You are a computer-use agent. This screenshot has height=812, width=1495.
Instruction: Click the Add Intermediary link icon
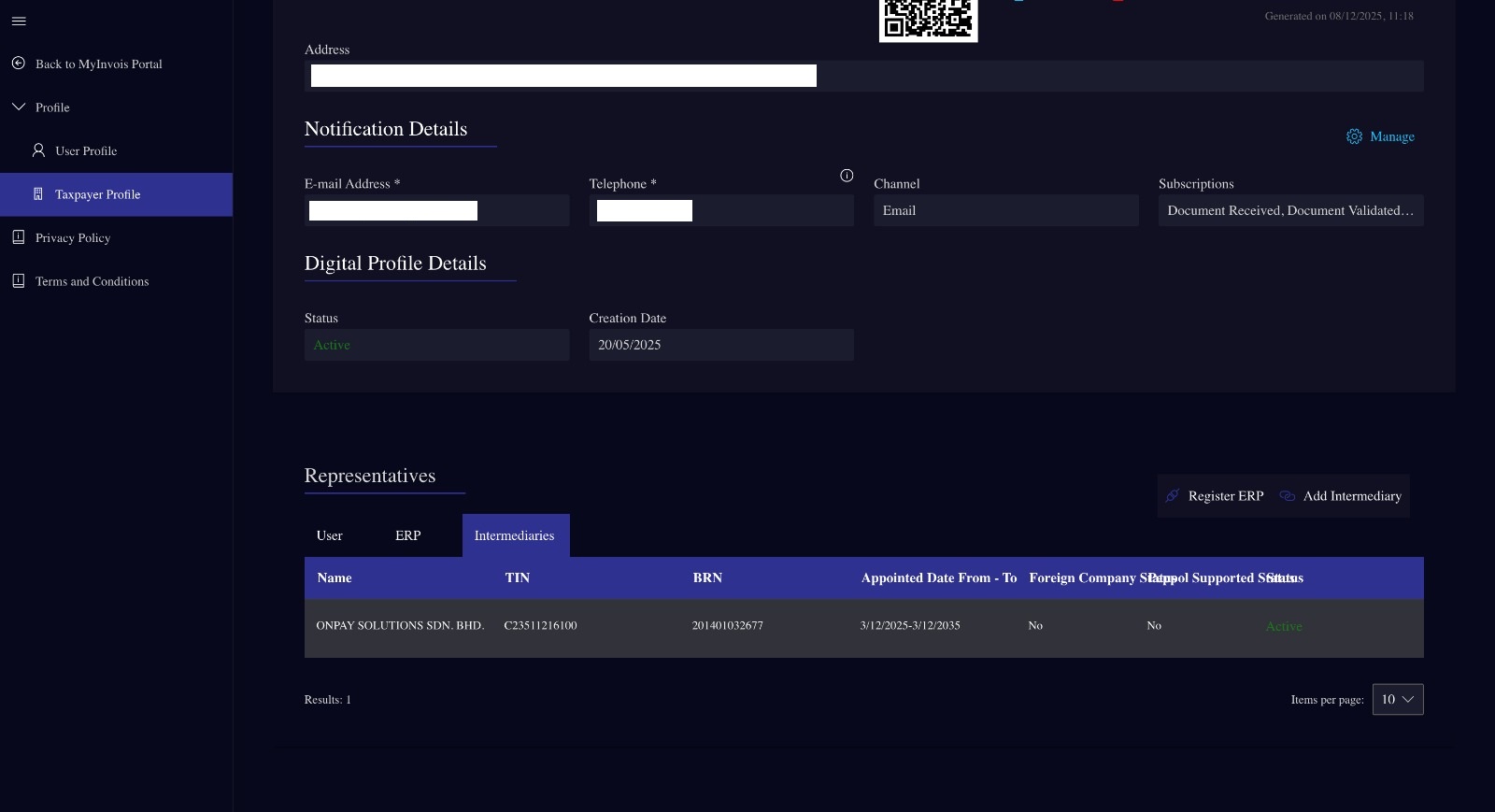pos(1288,496)
